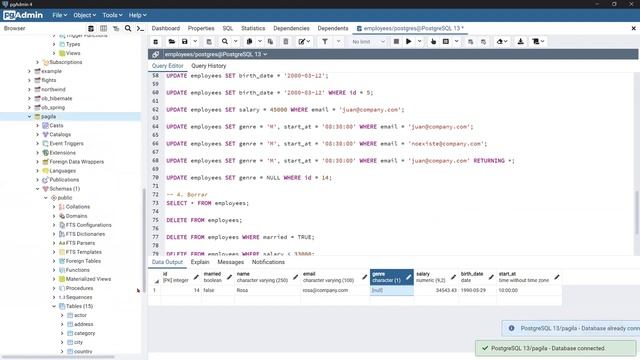Click the select-all corner cell of result grid
The width and height of the screenshot is (640, 360).
pos(154,277)
